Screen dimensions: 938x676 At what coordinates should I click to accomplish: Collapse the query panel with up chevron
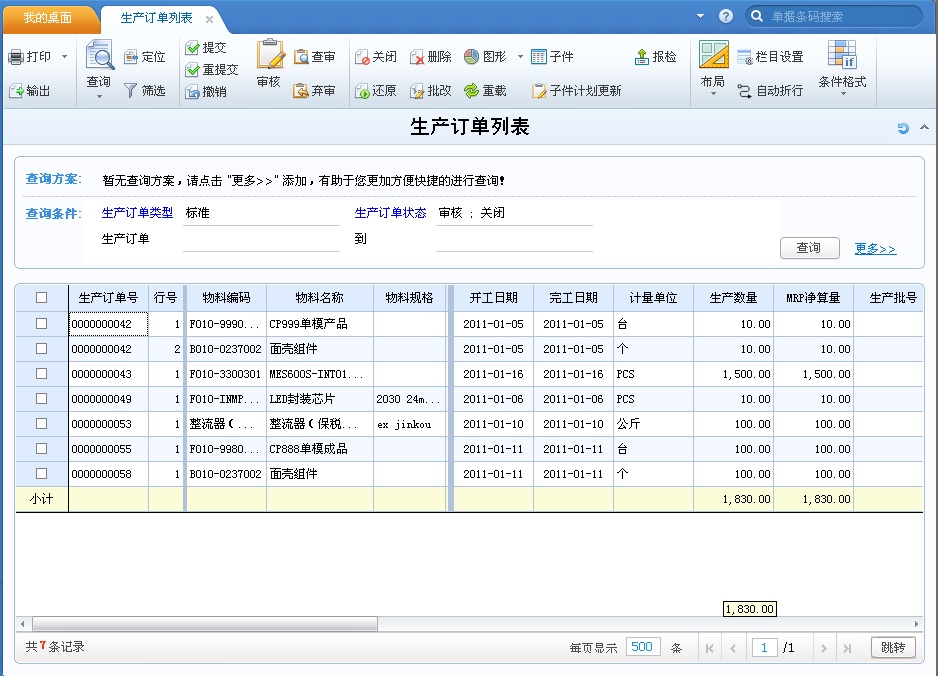click(x=924, y=127)
